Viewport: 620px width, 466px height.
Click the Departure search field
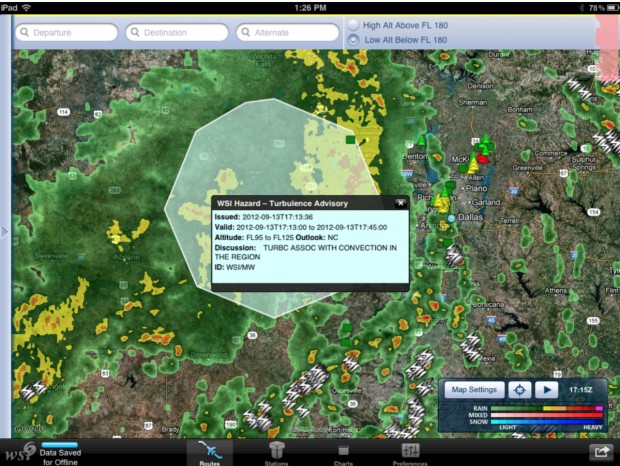66,32
